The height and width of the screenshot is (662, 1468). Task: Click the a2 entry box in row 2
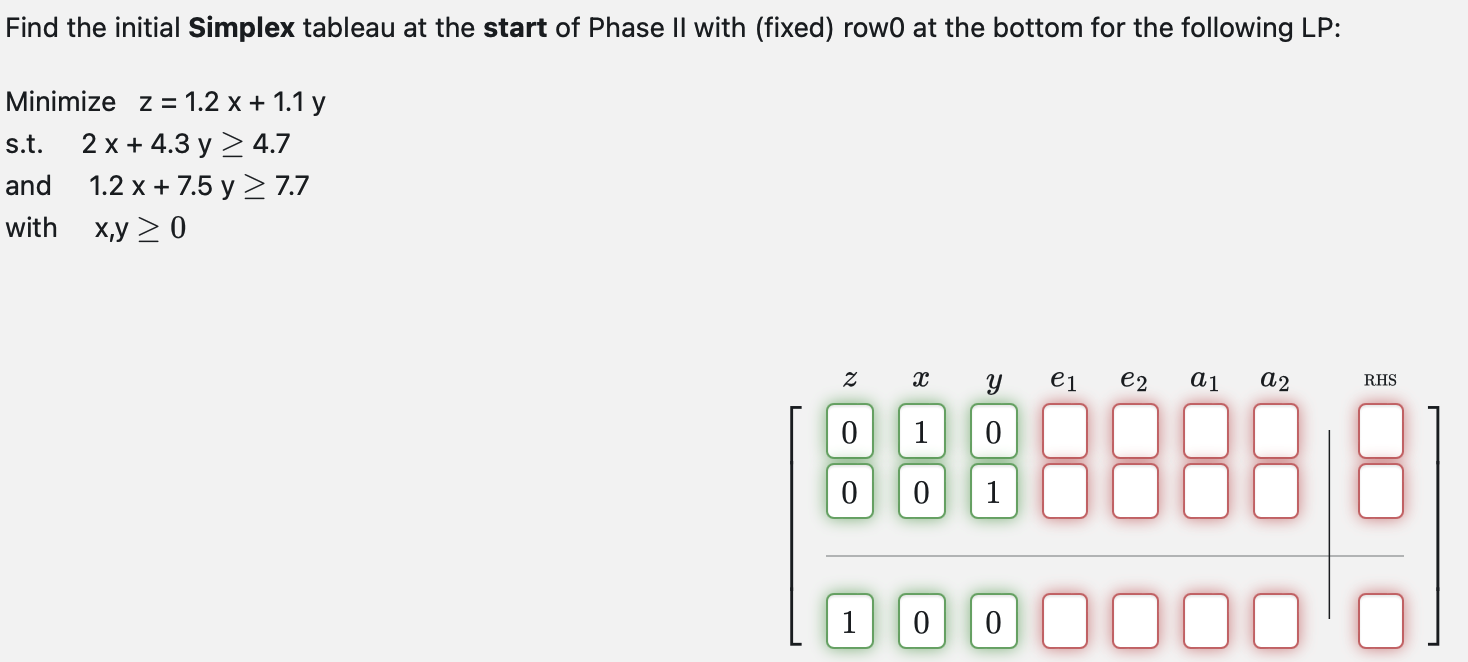coord(1274,491)
